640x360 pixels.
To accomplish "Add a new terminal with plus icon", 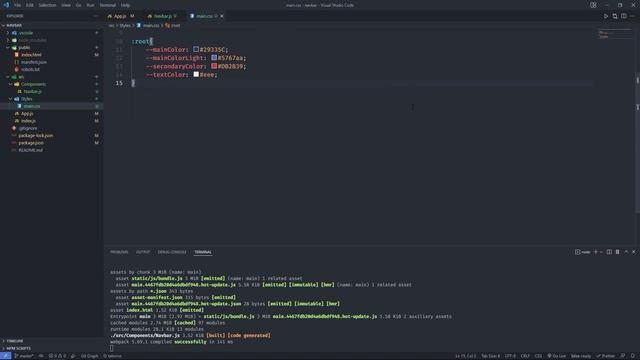I will click(x=596, y=252).
